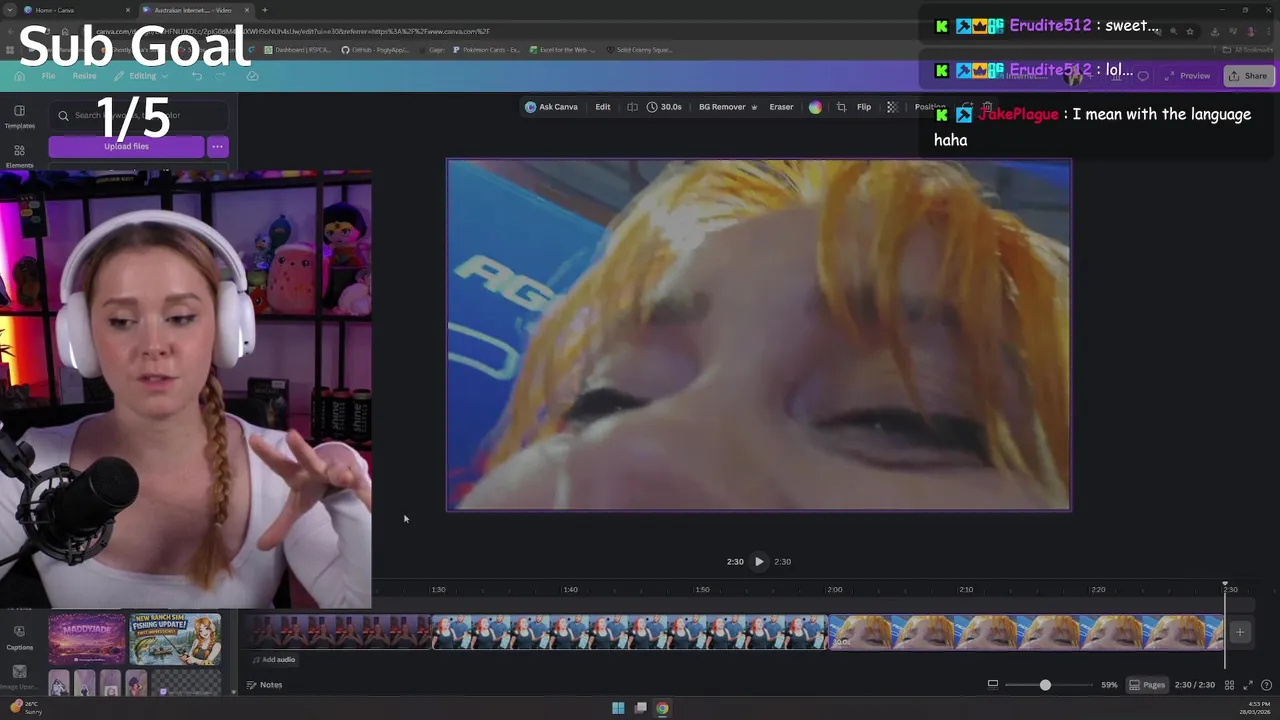The width and height of the screenshot is (1280, 720).
Task: Open the Windows Start menu
Action: pos(618,708)
